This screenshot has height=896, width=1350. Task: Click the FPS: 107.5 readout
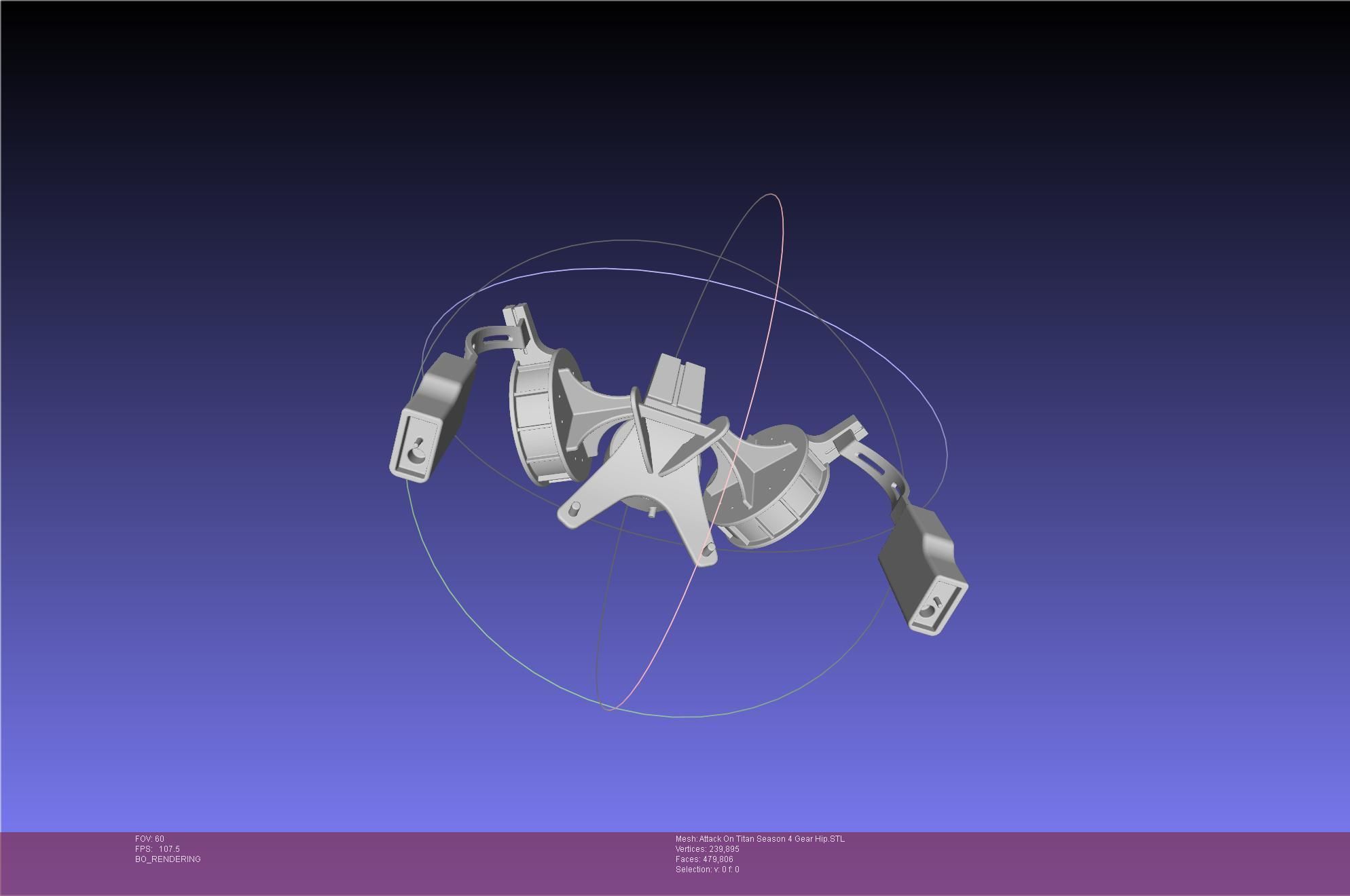[x=158, y=849]
